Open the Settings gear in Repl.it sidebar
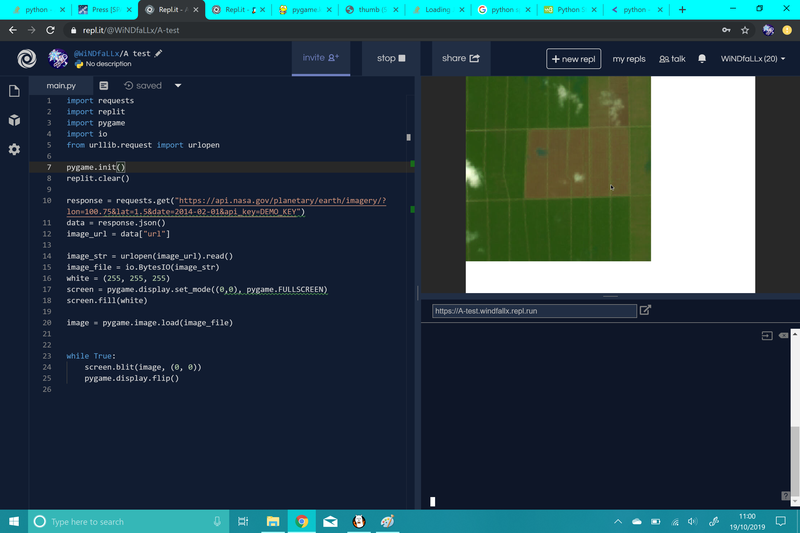This screenshot has width=800, height=533. click(x=14, y=149)
